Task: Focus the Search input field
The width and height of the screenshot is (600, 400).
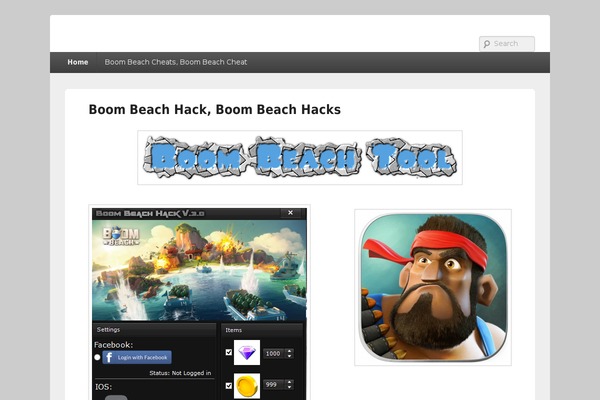Action: [x=507, y=44]
